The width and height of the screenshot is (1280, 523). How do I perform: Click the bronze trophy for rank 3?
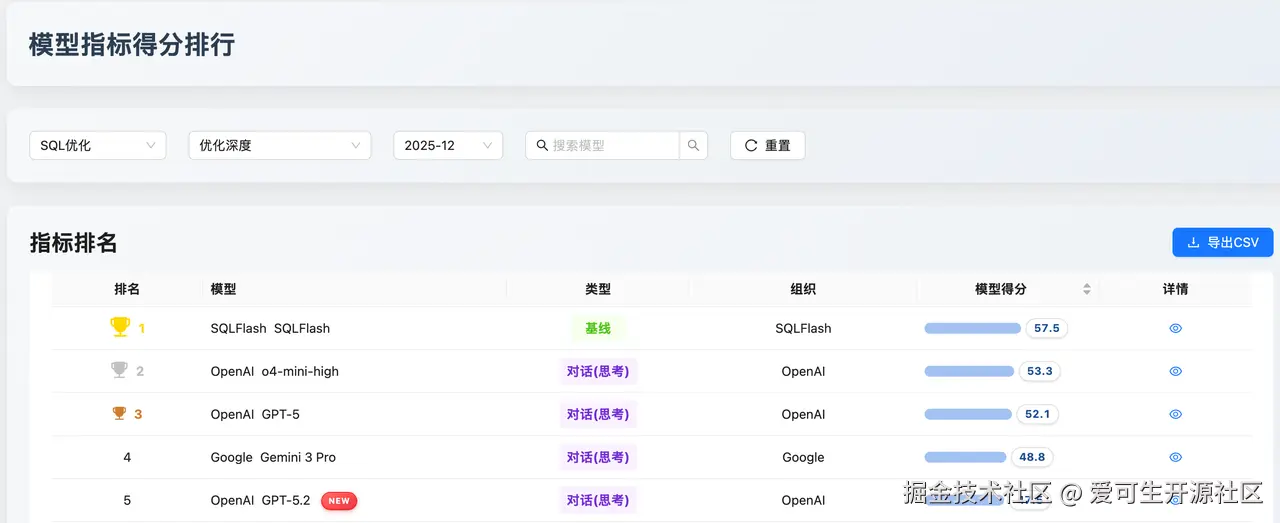coord(120,414)
